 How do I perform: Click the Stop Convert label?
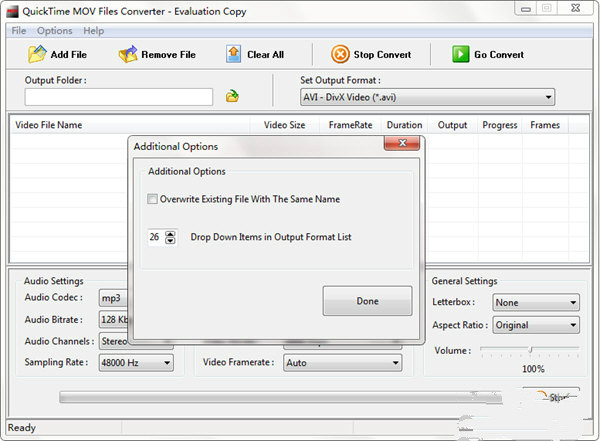382,54
